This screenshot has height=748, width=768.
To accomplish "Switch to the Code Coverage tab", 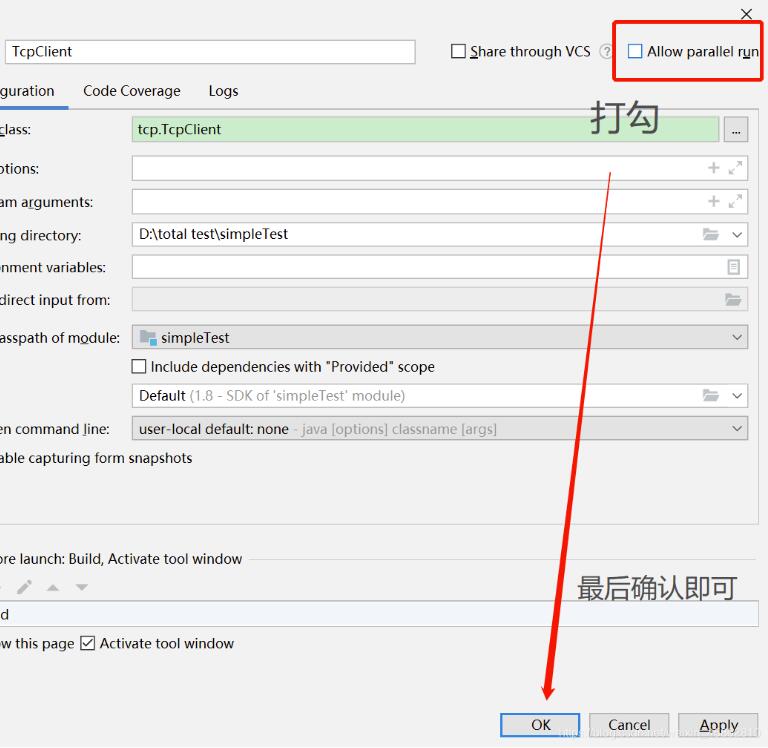I will coord(132,91).
